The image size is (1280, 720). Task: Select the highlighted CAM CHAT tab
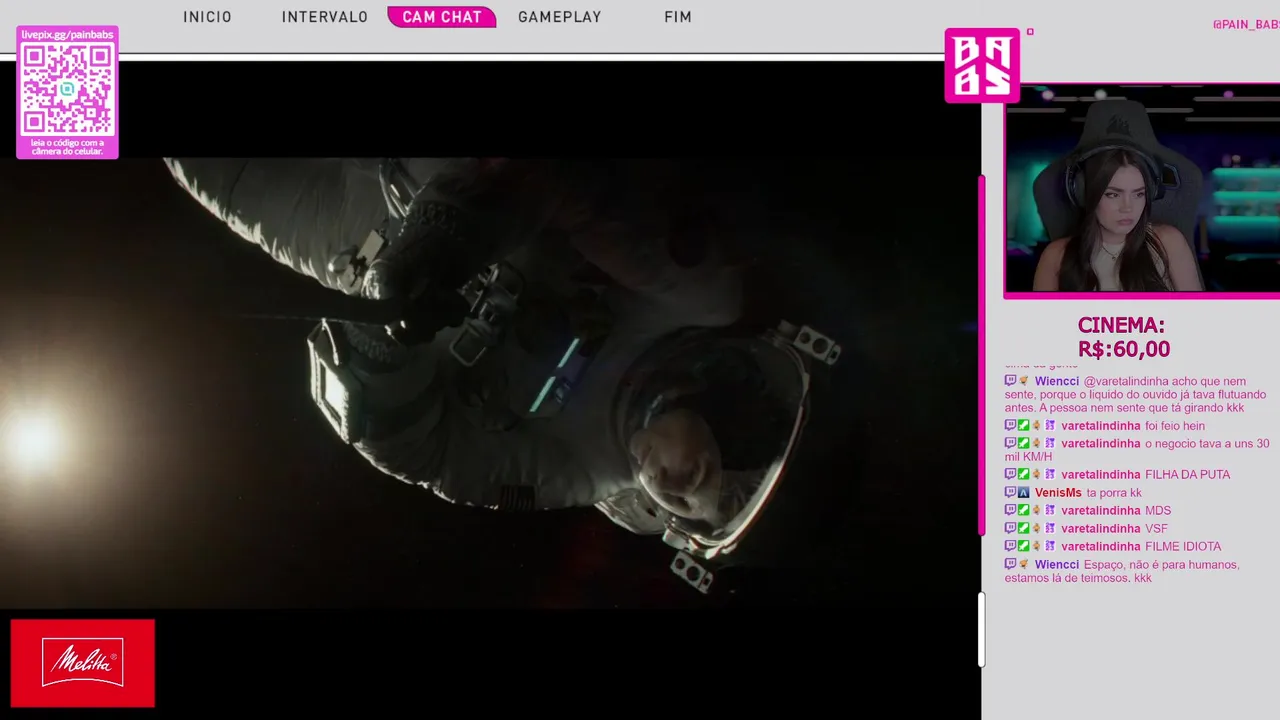tap(442, 17)
